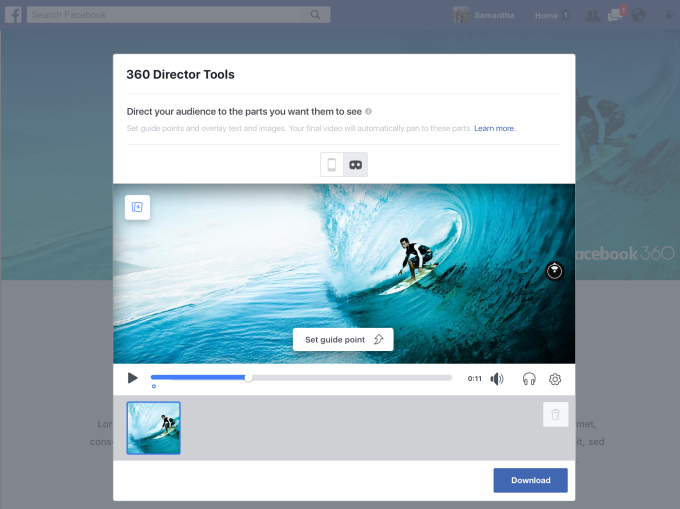Click the add overlay image icon on video
This screenshot has width=680, height=509.
pos(137,207)
